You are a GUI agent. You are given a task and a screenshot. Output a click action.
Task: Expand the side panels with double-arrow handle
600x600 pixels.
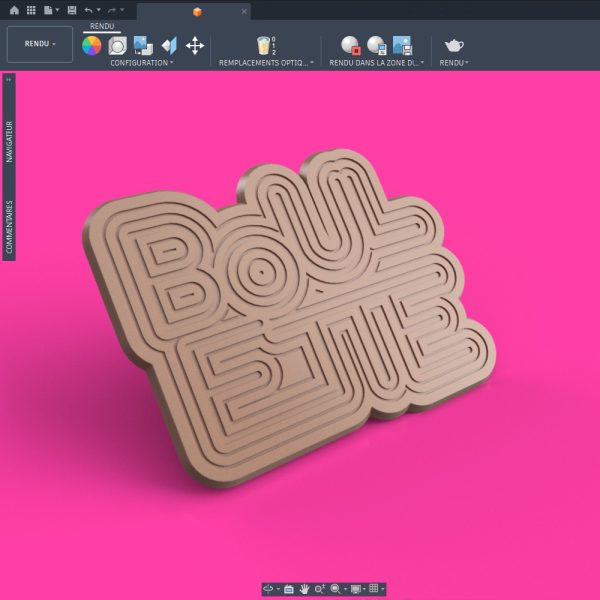9,79
